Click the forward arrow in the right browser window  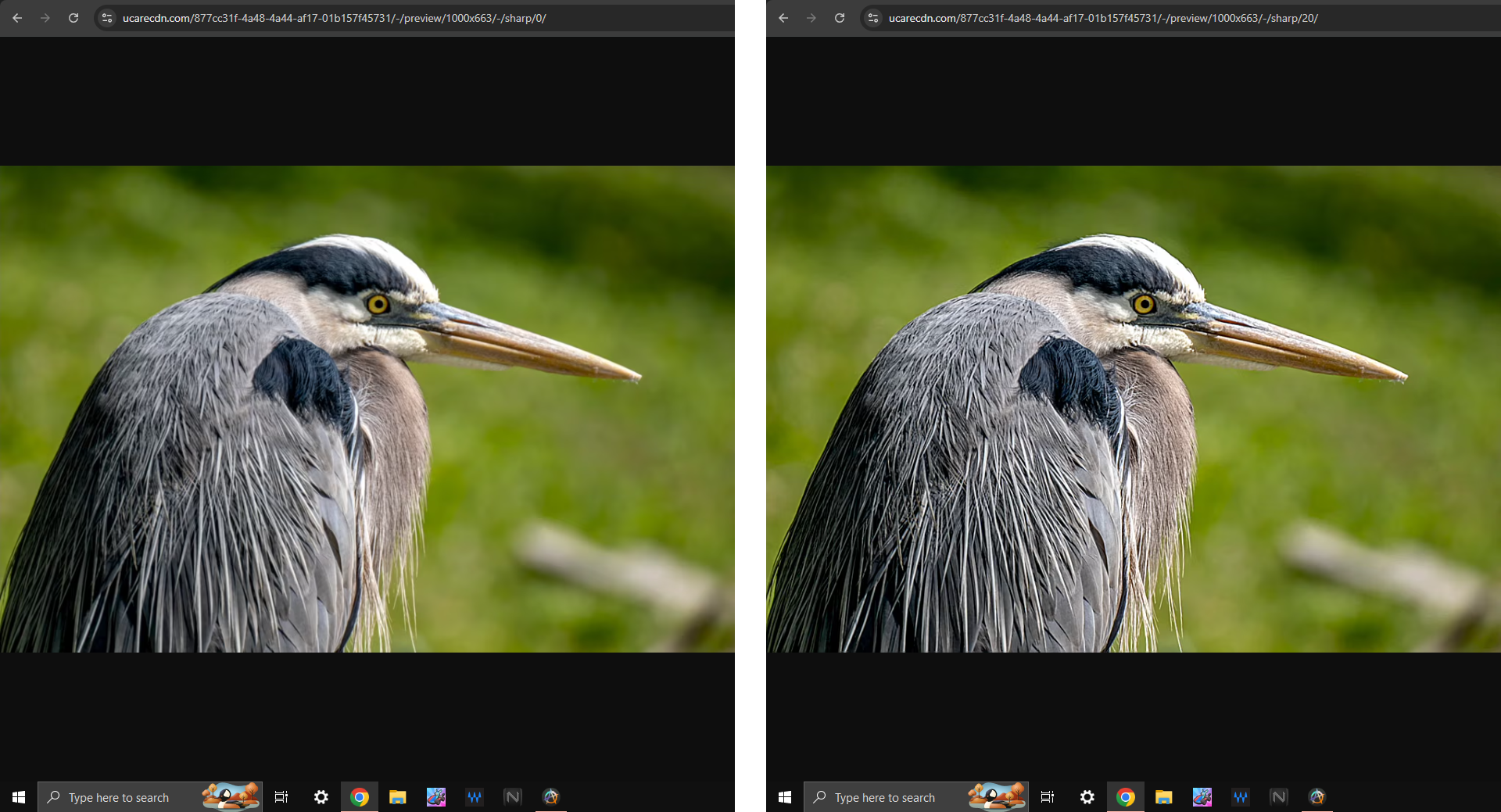click(811, 18)
